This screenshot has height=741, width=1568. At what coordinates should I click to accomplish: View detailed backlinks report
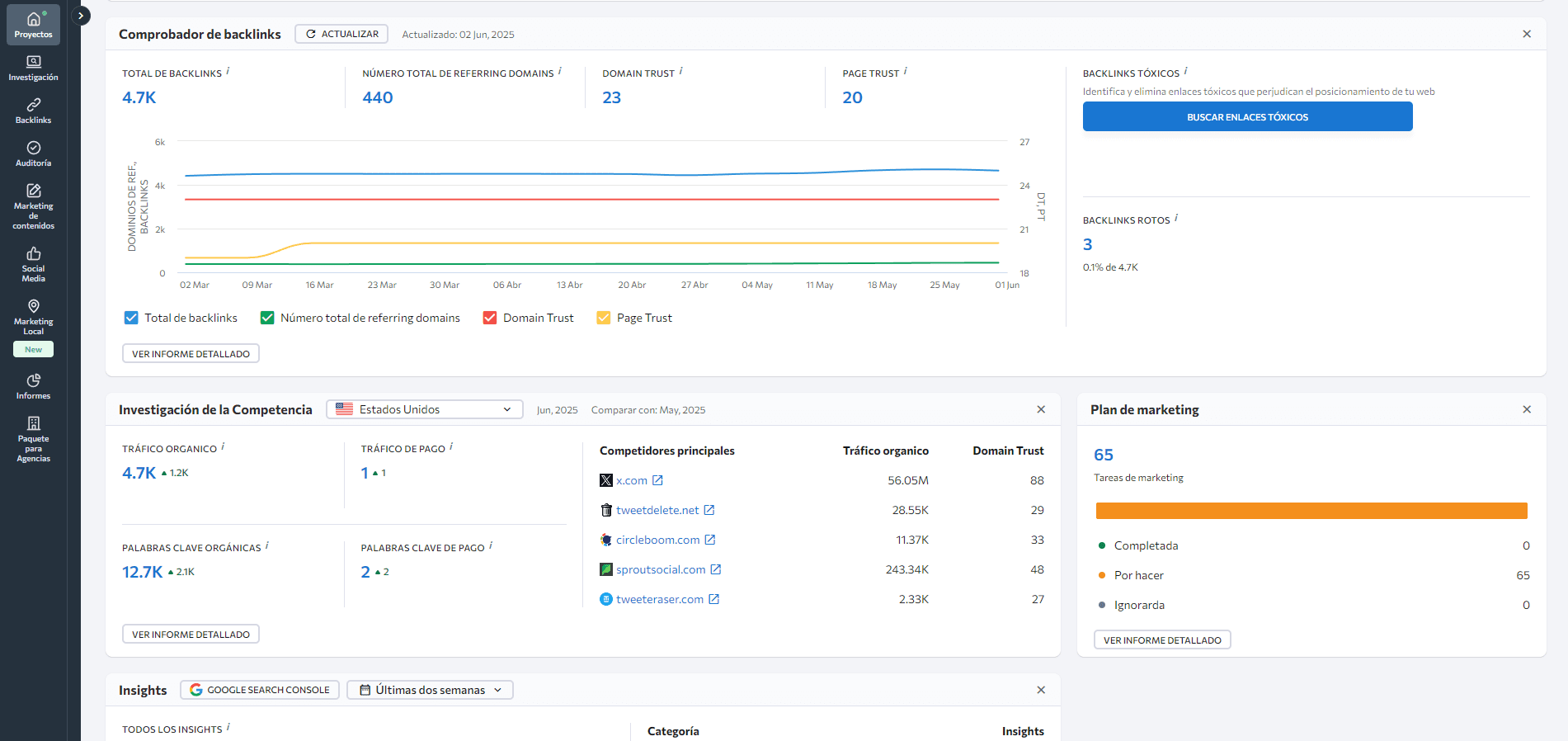tap(191, 353)
